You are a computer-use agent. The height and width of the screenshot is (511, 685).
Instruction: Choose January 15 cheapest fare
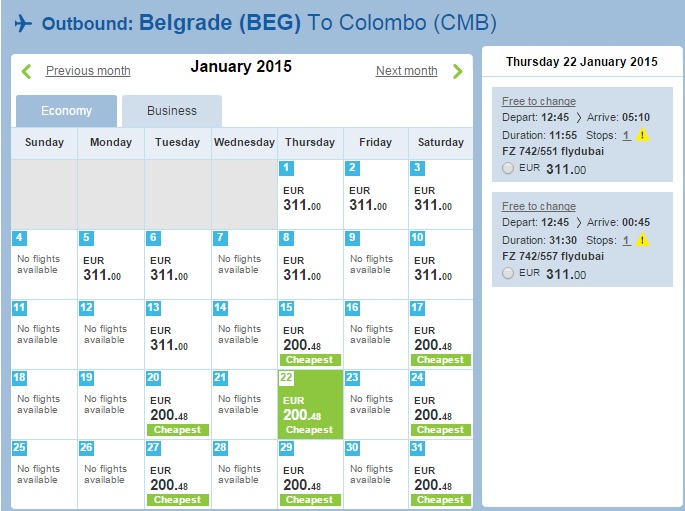(x=310, y=335)
